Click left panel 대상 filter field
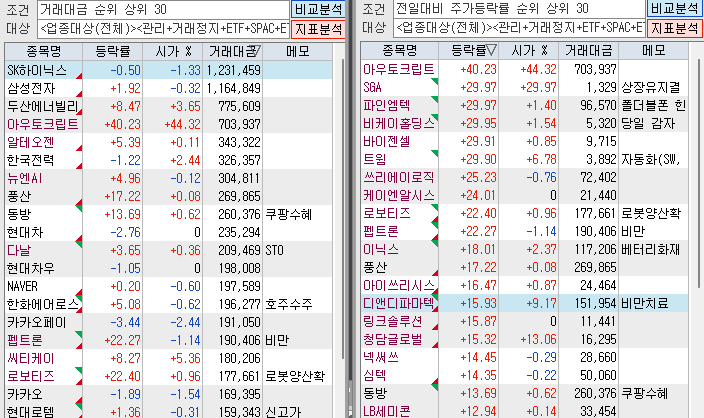 (x=163, y=29)
